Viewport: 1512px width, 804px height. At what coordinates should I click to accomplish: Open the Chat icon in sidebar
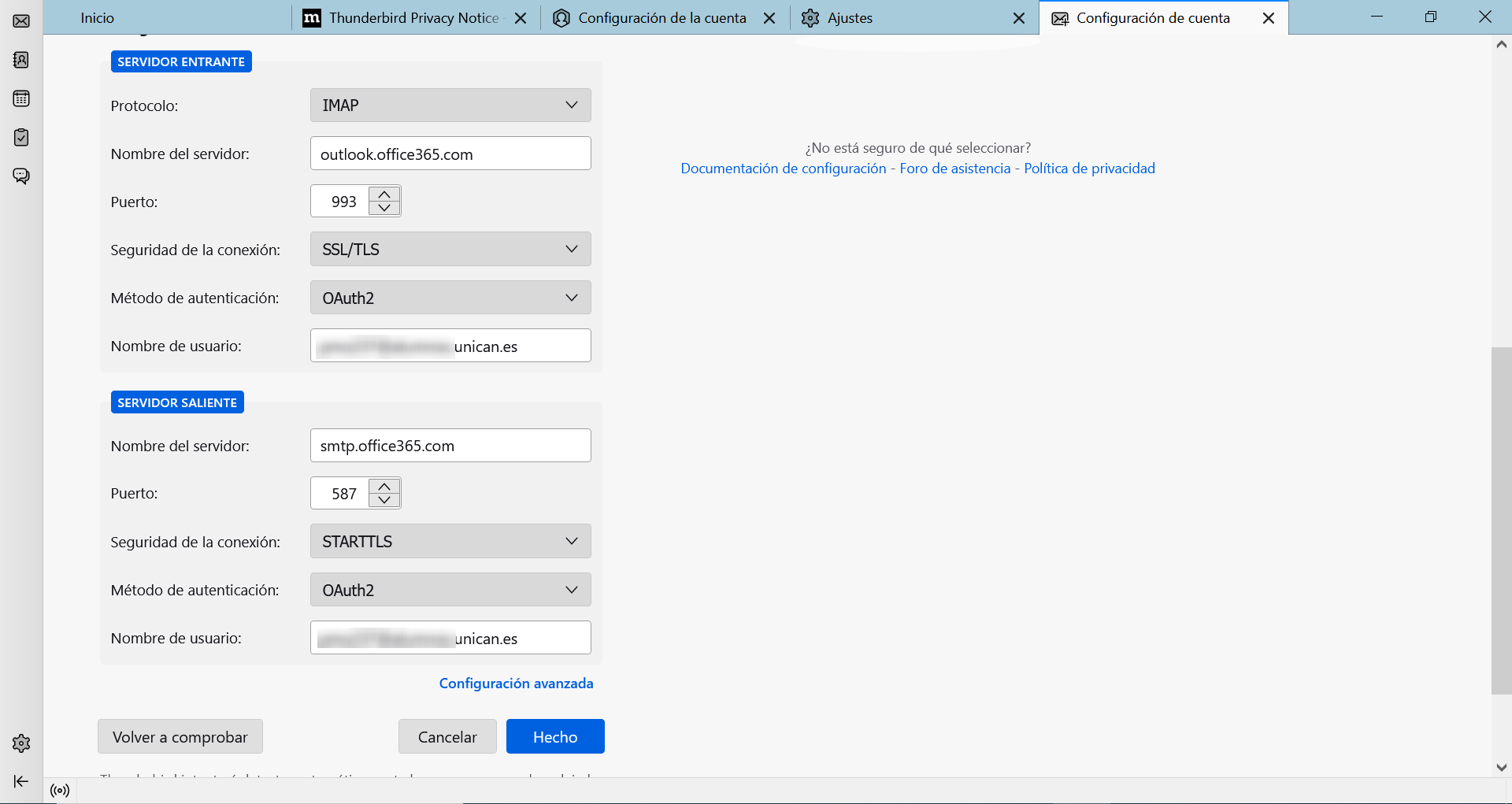point(21,176)
